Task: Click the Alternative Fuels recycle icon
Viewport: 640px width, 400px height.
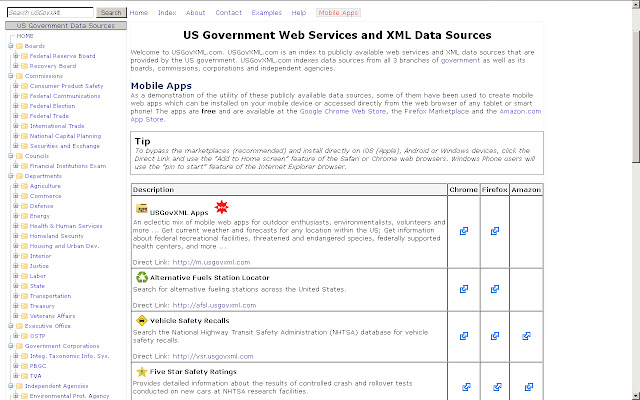Action: tap(142, 277)
